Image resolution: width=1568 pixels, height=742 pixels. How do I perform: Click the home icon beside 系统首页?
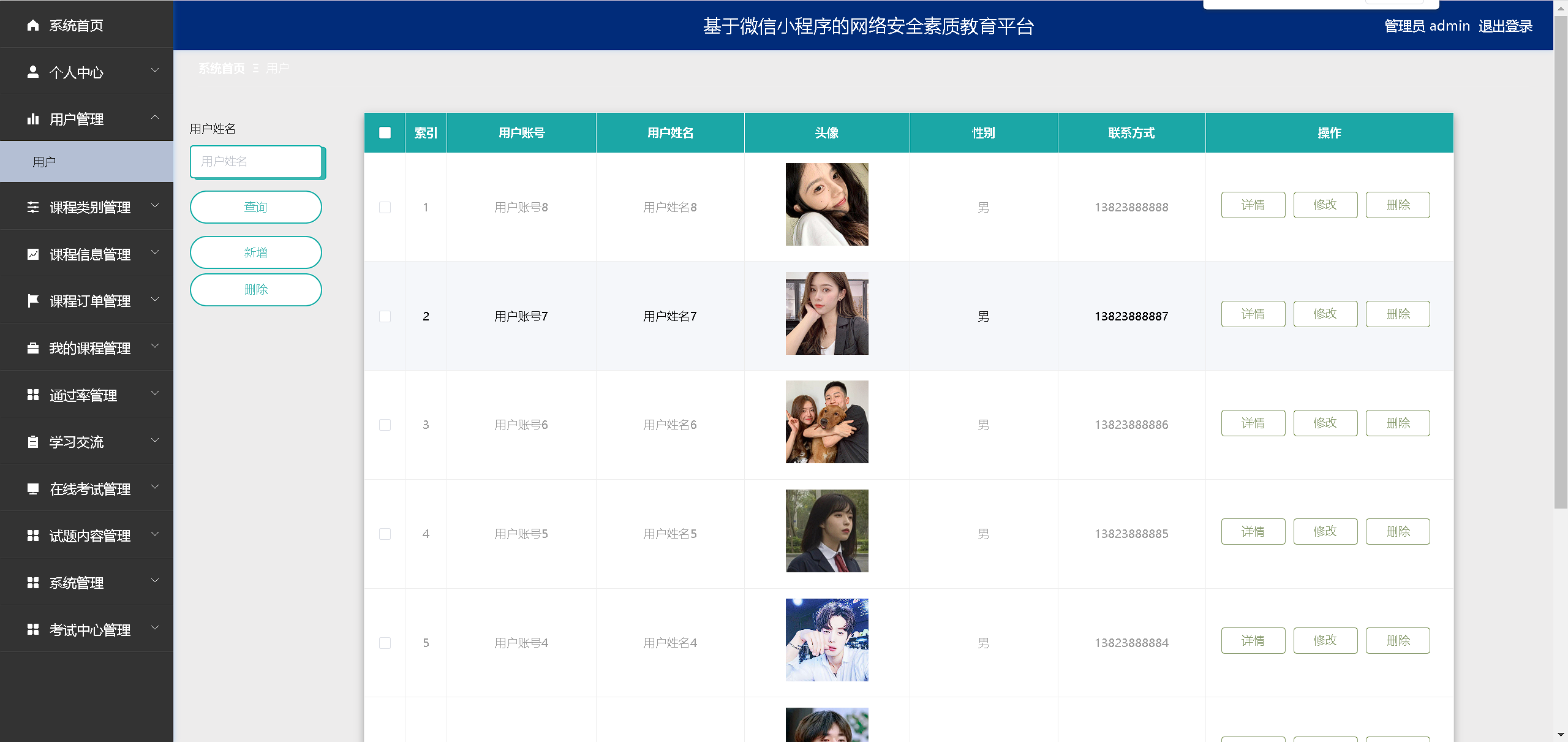tap(33, 25)
